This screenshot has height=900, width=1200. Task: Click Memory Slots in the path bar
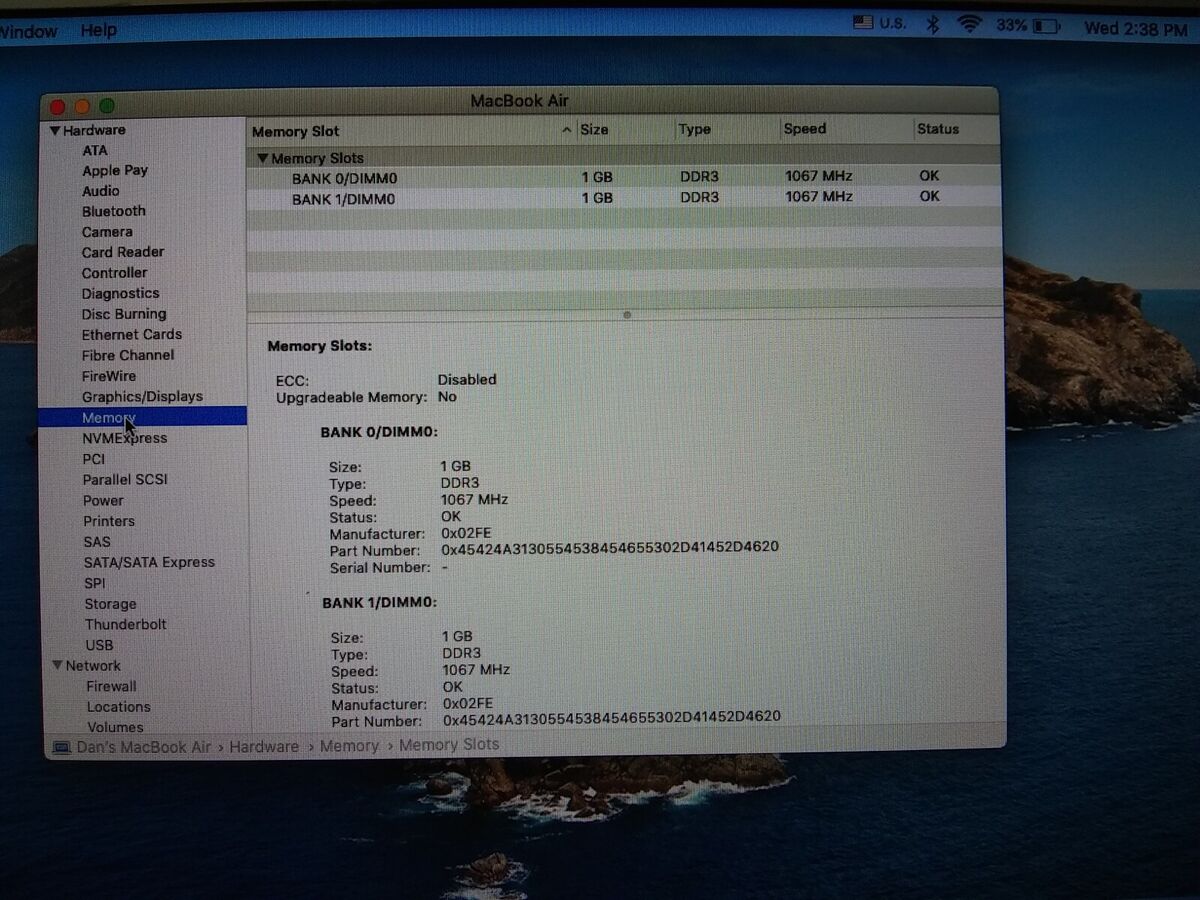click(449, 744)
